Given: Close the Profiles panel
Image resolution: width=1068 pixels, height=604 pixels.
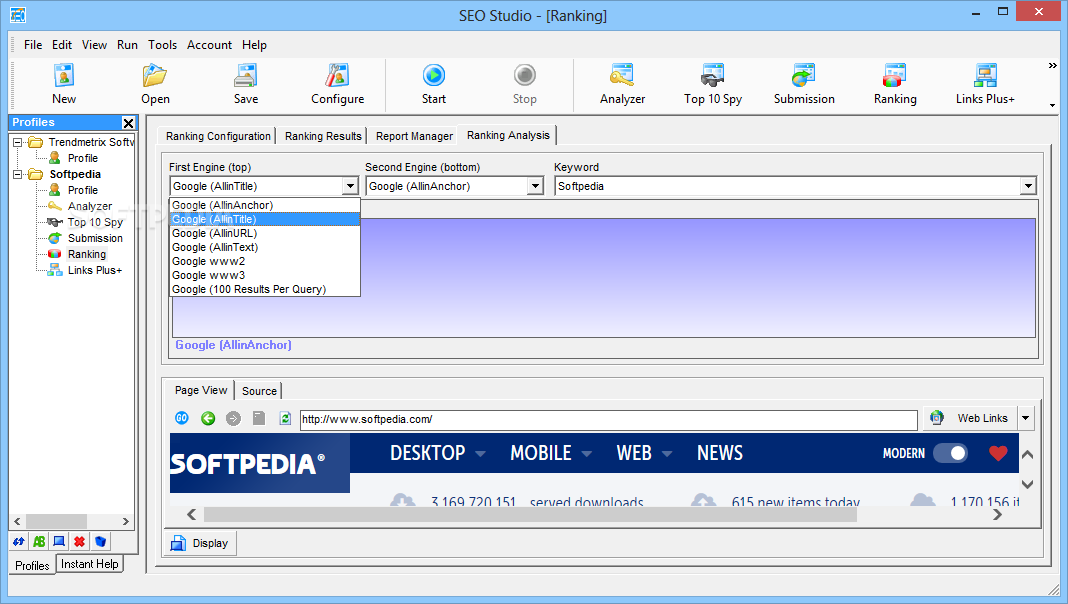Looking at the screenshot, I should pos(128,123).
